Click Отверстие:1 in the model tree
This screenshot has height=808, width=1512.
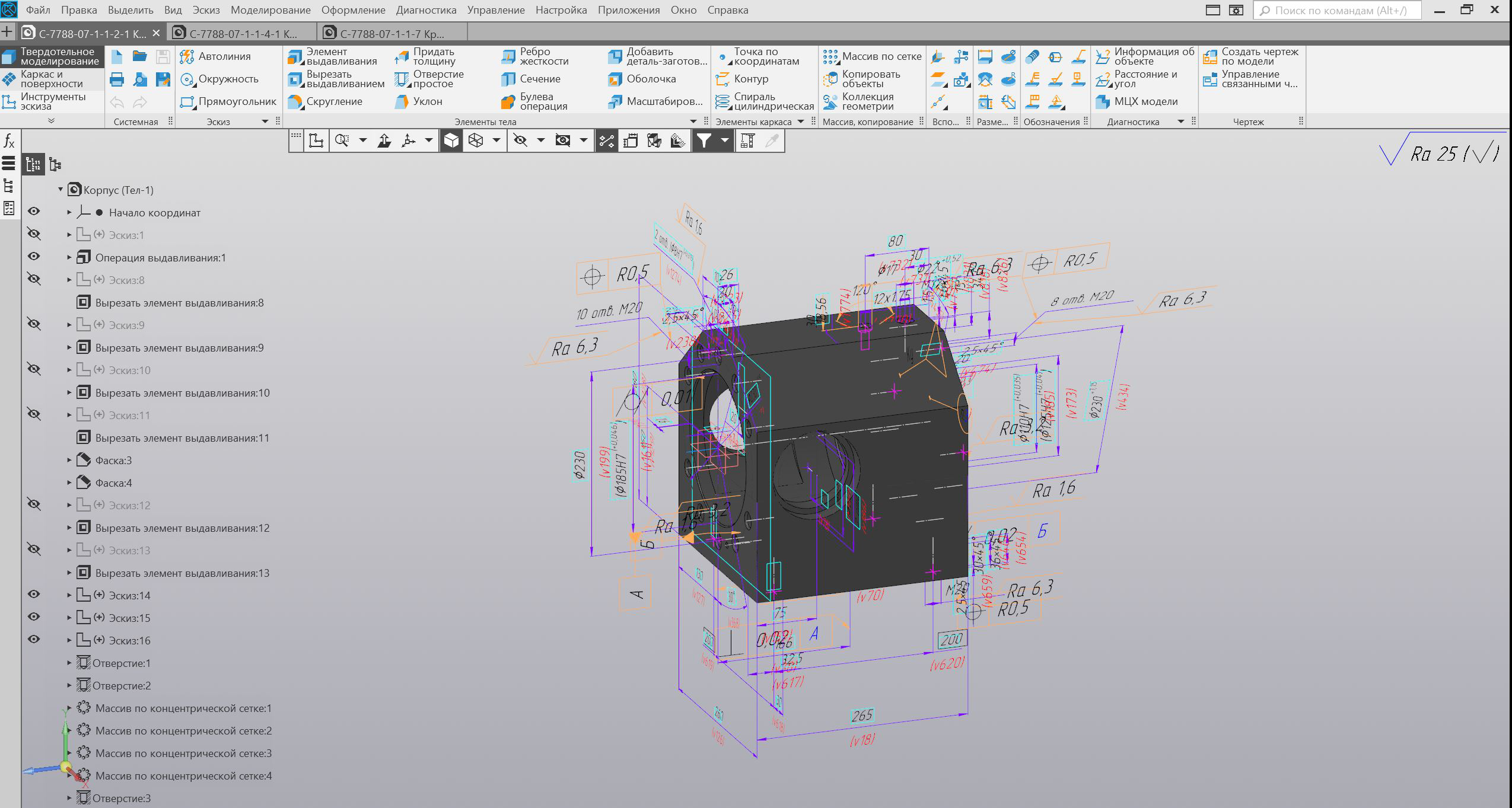[121, 663]
